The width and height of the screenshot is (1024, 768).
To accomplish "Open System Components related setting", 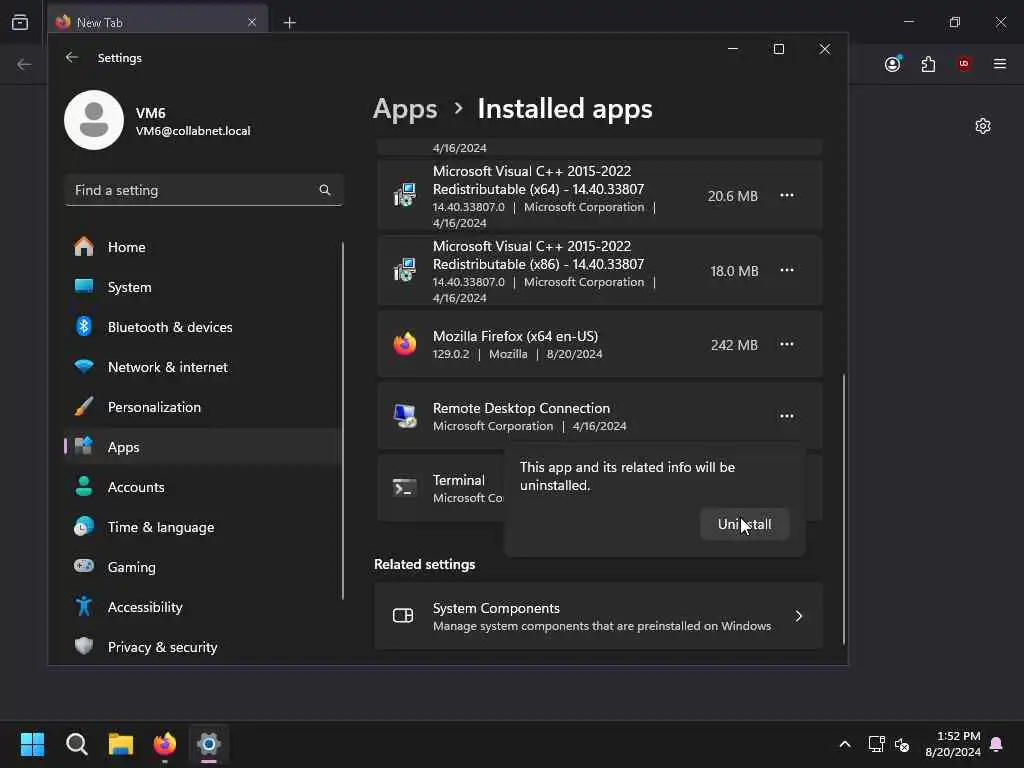I will (x=598, y=616).
